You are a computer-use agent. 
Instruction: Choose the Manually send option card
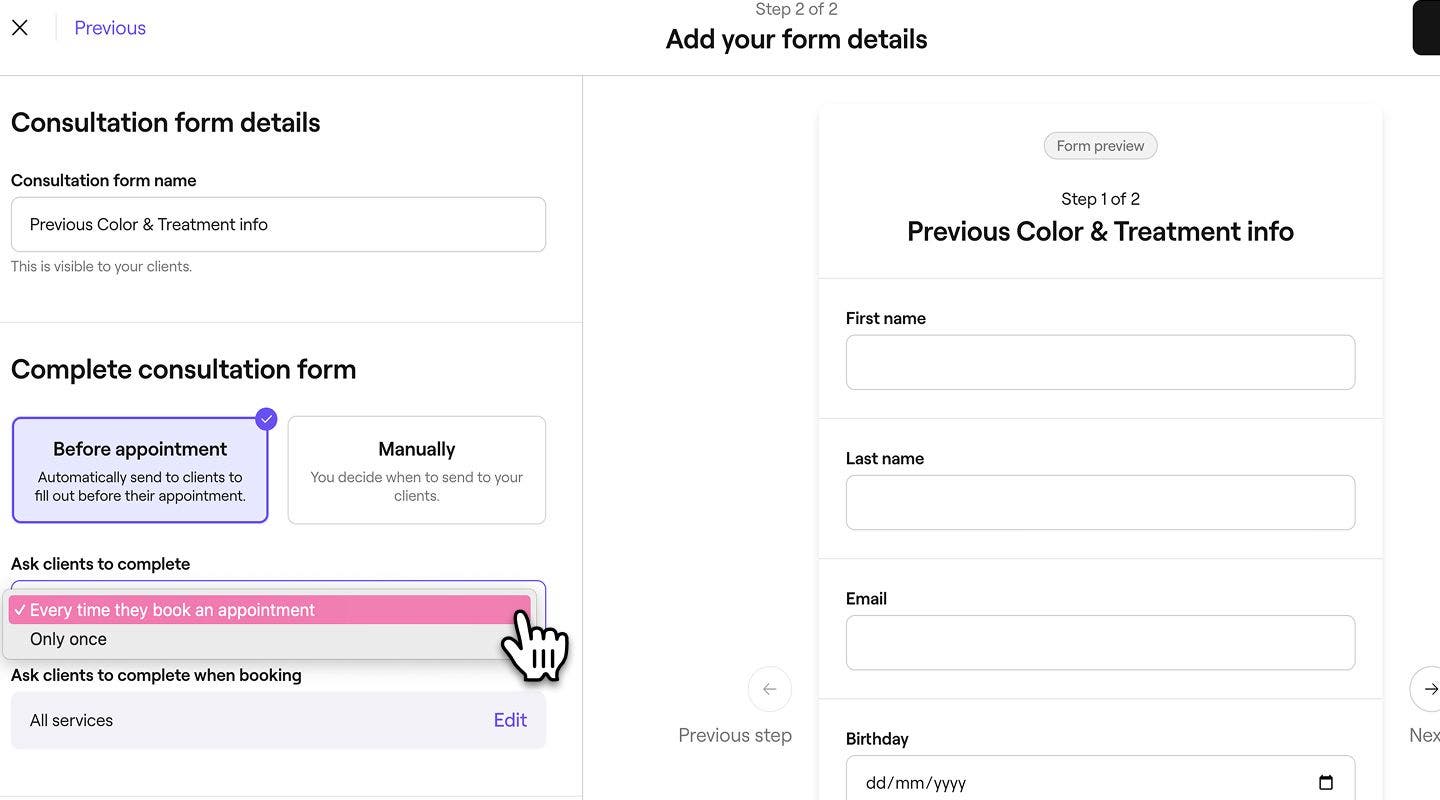tap(417, 470)
